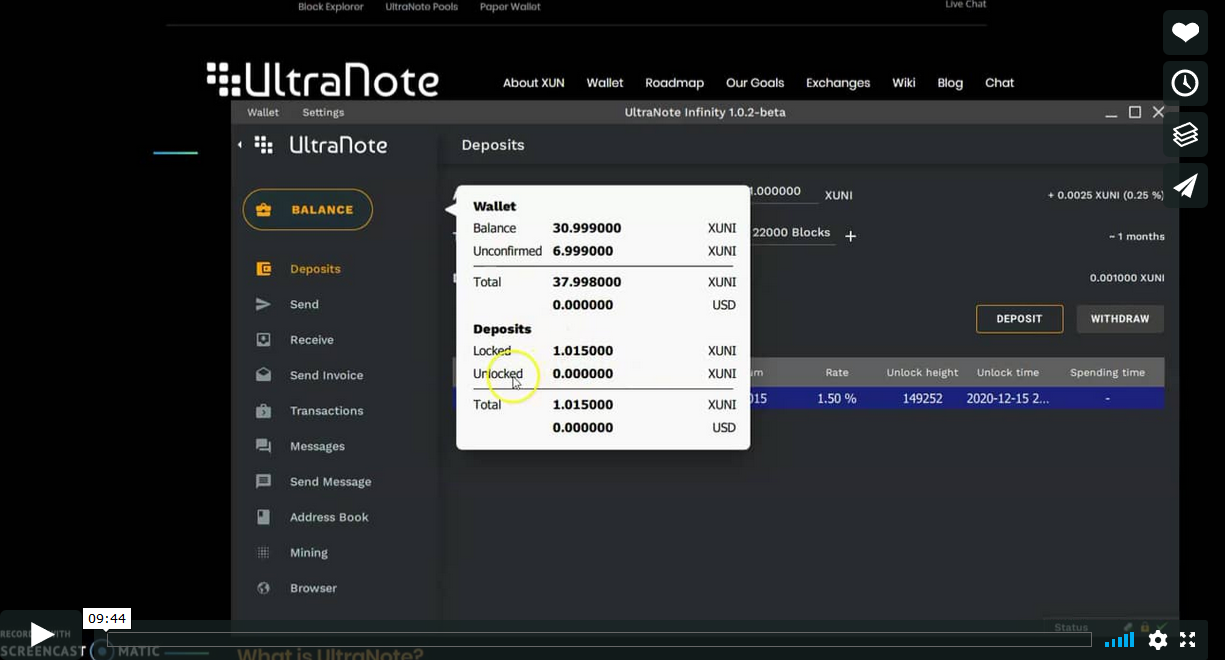This screenshot has height=660, width=1225.
Task: Sort deposits by Unlock time column
Action: point(1008,373)
